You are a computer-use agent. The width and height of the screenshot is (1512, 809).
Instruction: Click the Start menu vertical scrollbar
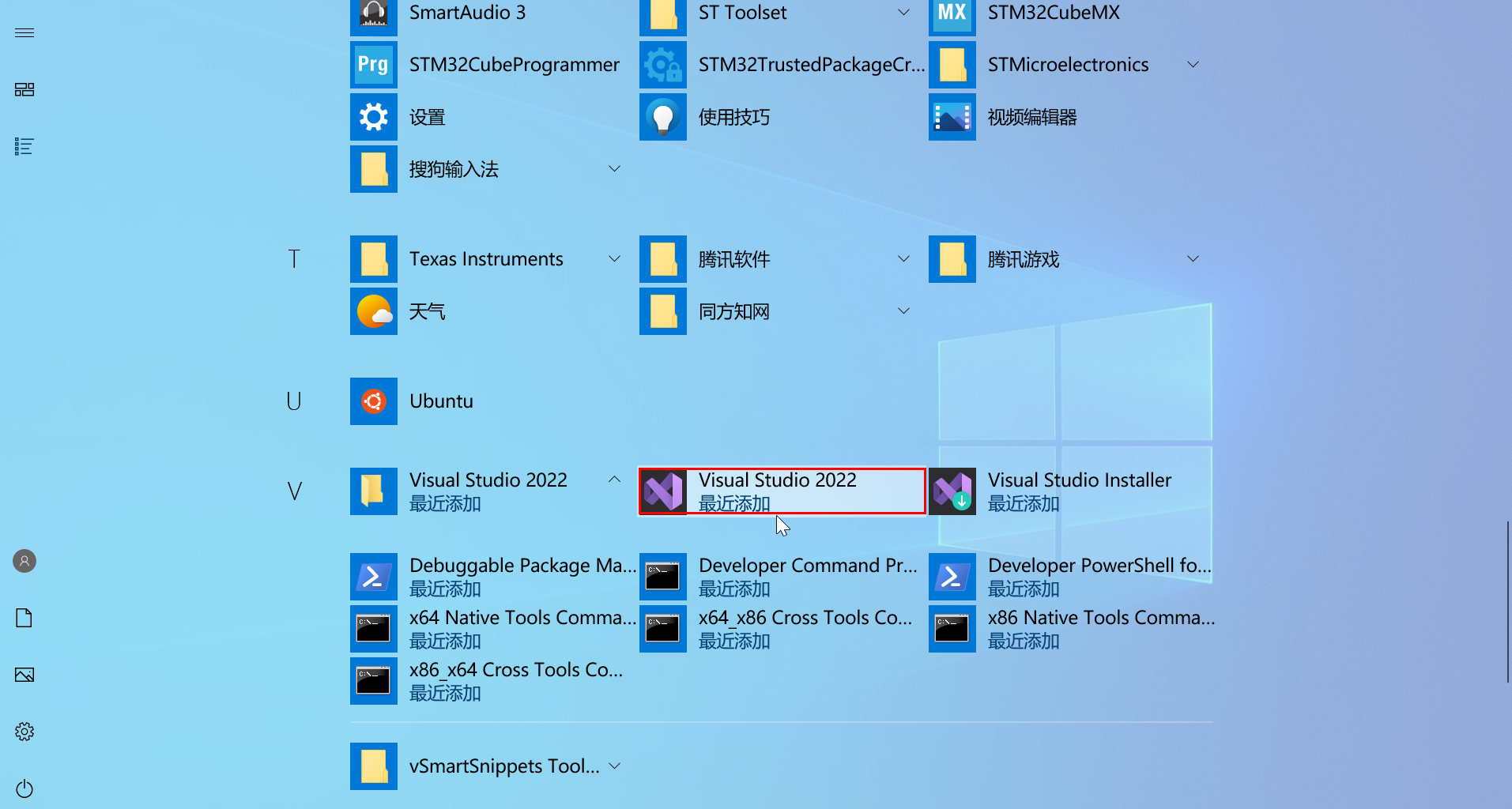click(x=1508, y=602)
